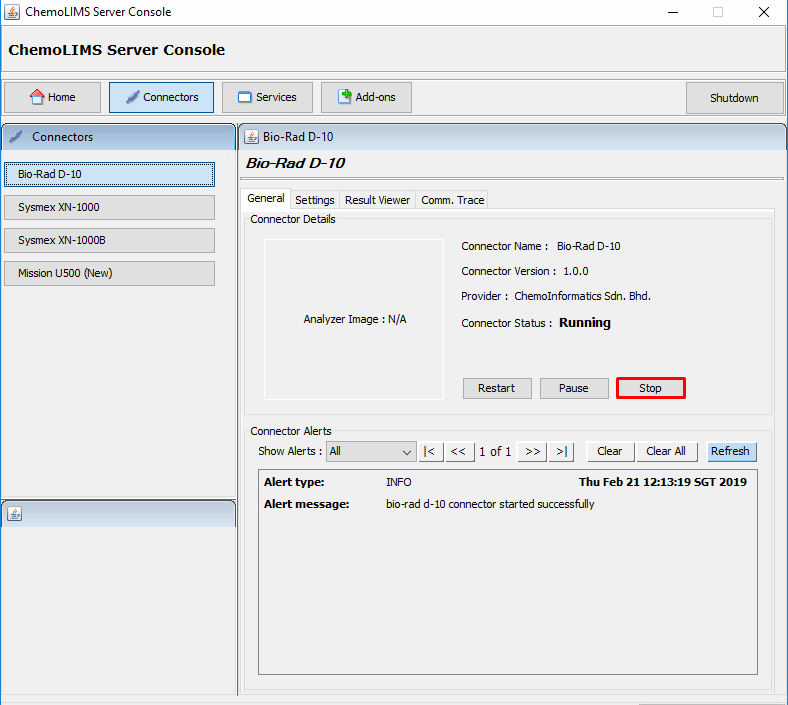Jump to last alert page
Viewport: 788px width, 705px height.
[x=562, y=451]
